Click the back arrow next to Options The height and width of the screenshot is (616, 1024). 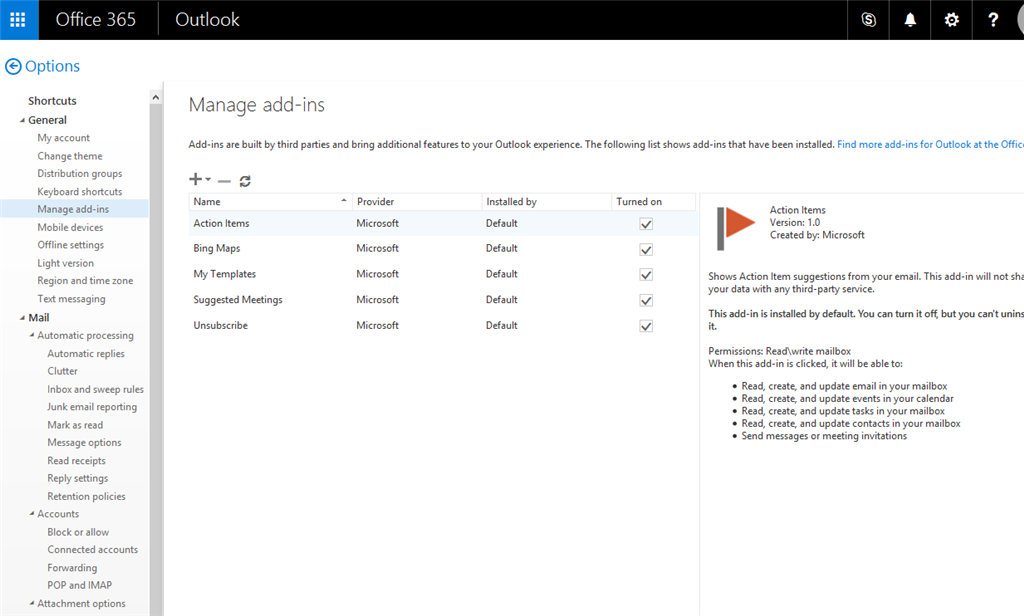tap(13, 67)
